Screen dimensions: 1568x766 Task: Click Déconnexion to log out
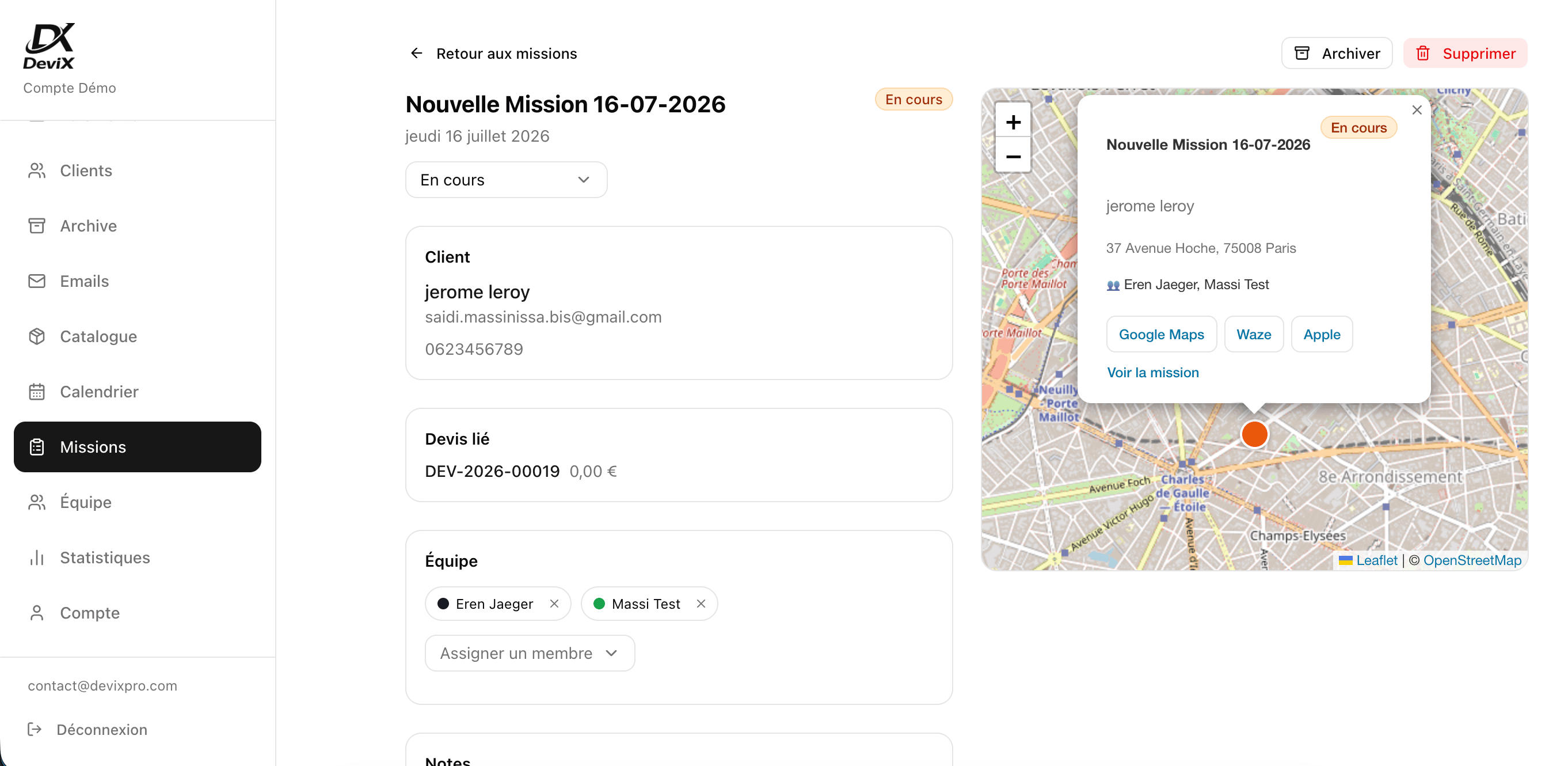tap(87, 730)
